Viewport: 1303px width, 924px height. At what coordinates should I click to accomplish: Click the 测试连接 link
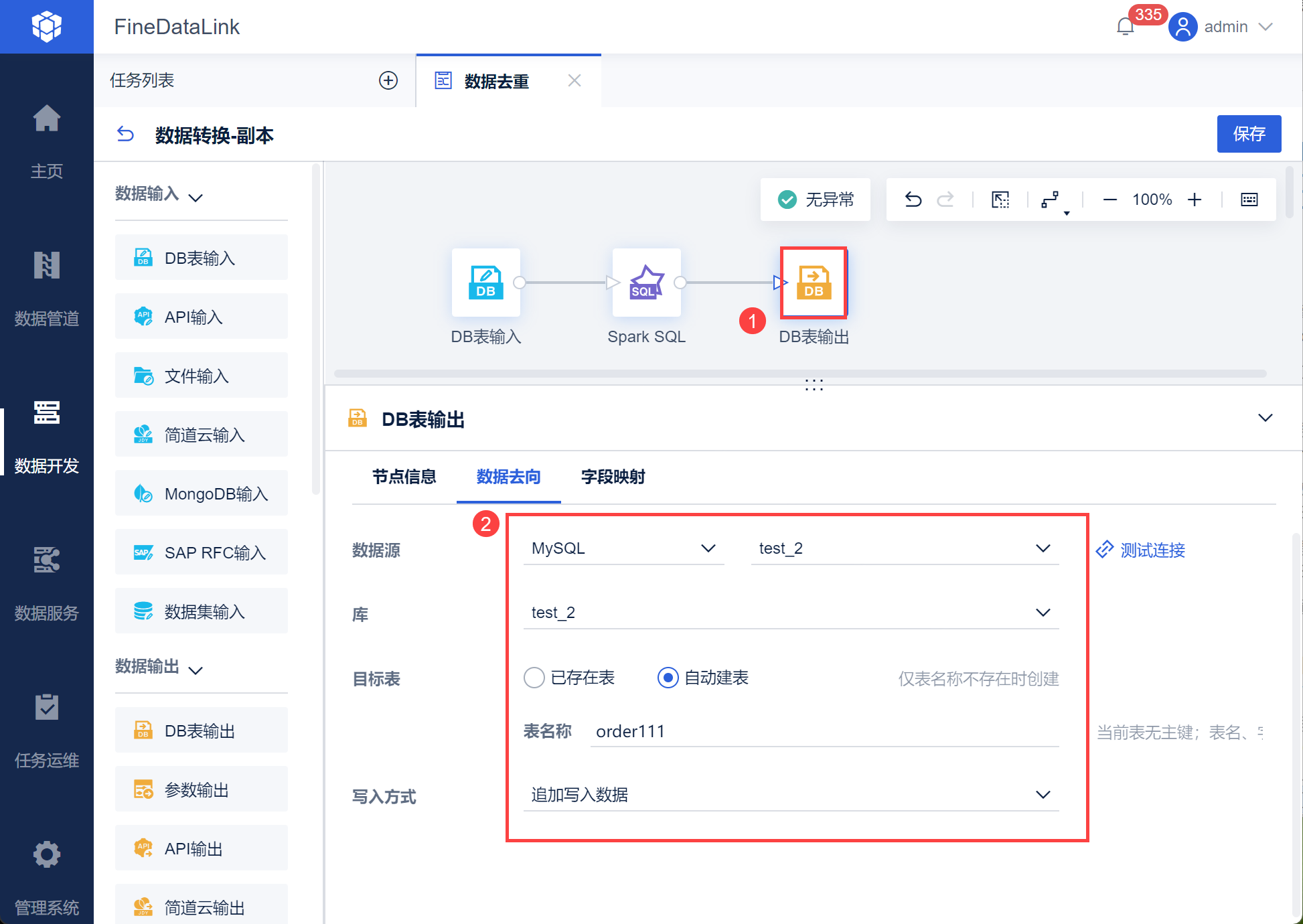(1141, 550)
